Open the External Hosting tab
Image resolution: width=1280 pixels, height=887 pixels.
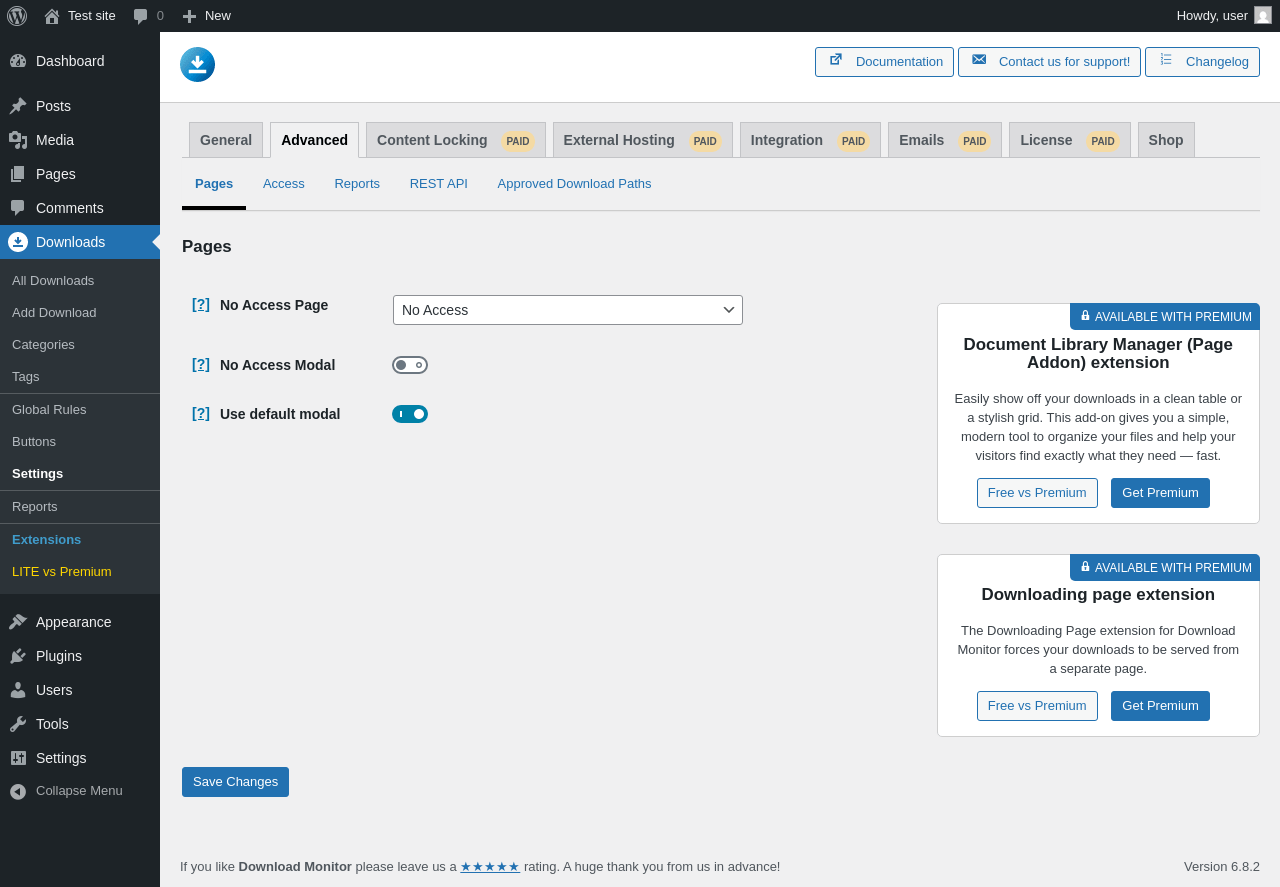coord(642,140)
